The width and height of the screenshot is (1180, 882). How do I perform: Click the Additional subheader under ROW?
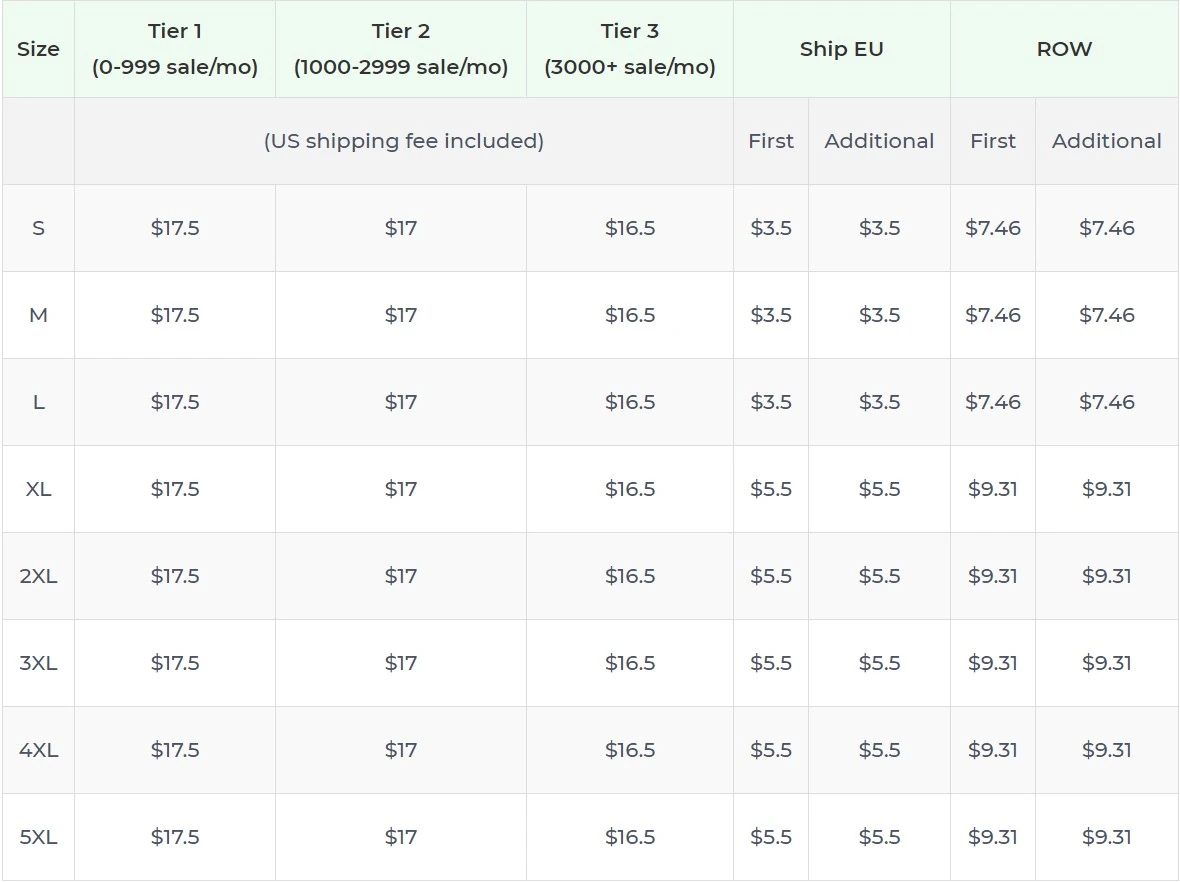(1106, 141)
